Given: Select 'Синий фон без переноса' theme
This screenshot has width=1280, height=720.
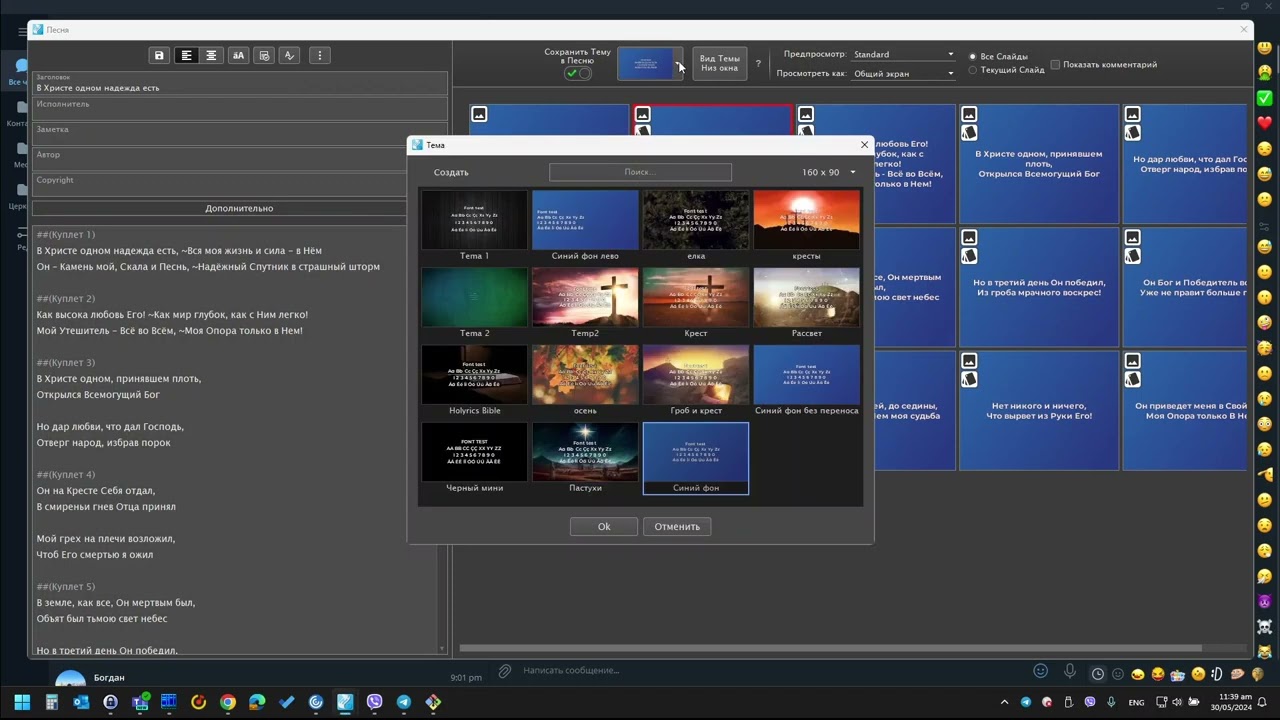Looking at the screenshot, I should click(806, 380).
